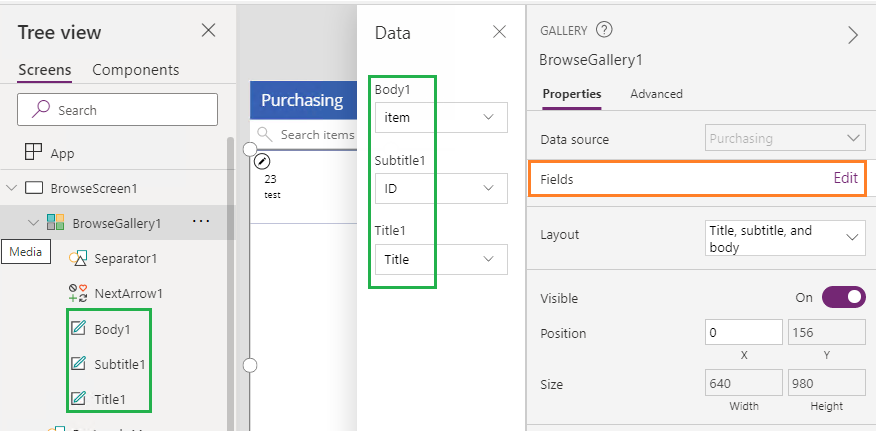877x431 pixels.
Task: Switch to the Components tab
Action: click(136, 70)
